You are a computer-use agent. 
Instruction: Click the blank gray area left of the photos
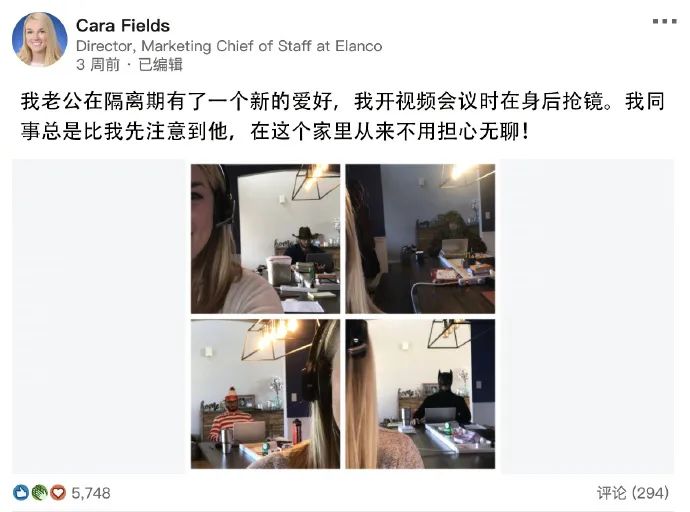99,316
